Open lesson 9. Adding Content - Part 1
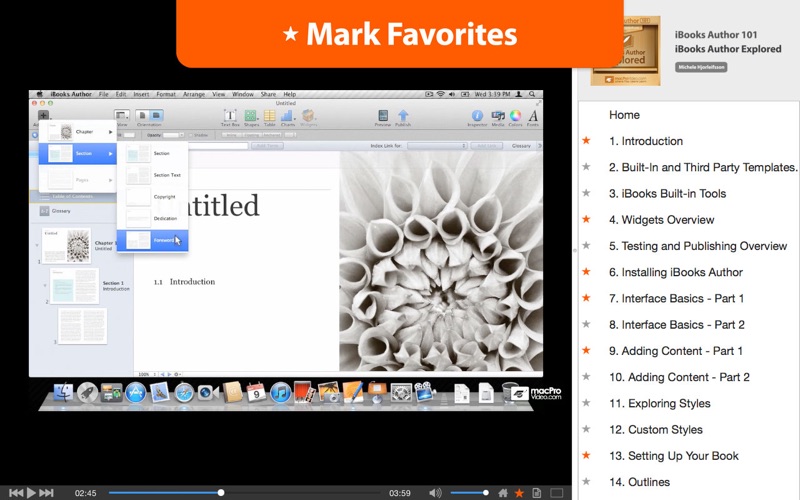This screenshot has height=500, width=800. tap(676, 351)
